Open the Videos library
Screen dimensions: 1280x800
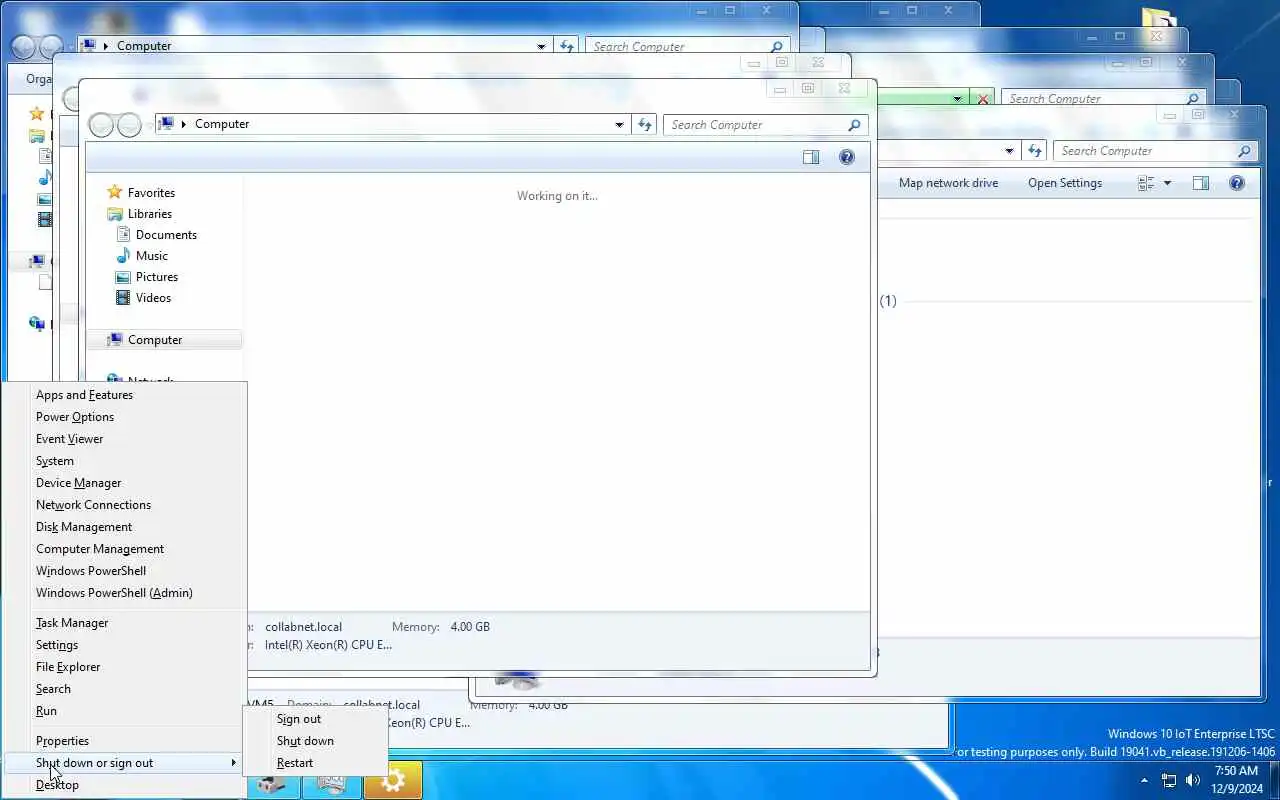(153, 297)
